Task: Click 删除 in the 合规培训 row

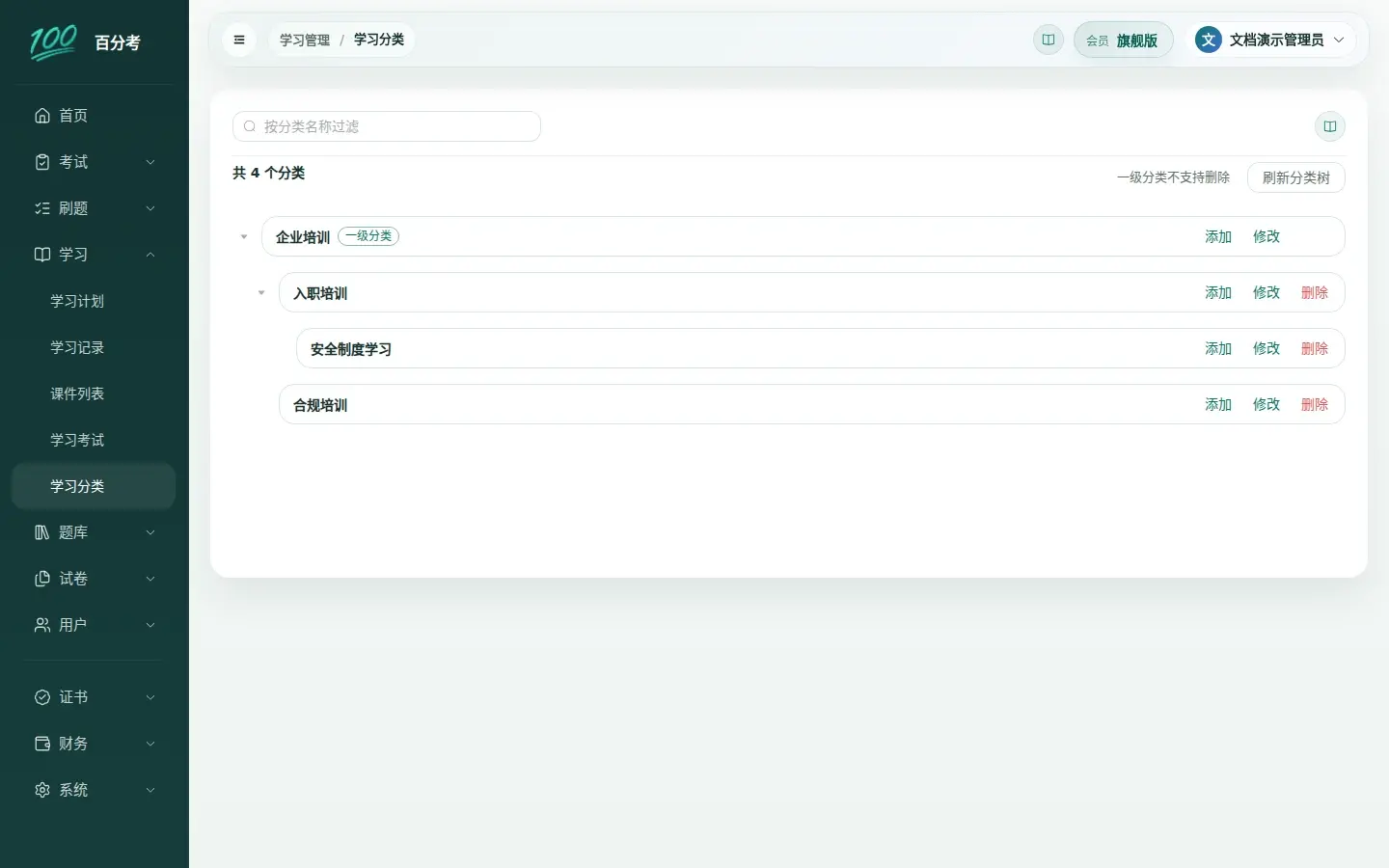Action: [1315, 404]
